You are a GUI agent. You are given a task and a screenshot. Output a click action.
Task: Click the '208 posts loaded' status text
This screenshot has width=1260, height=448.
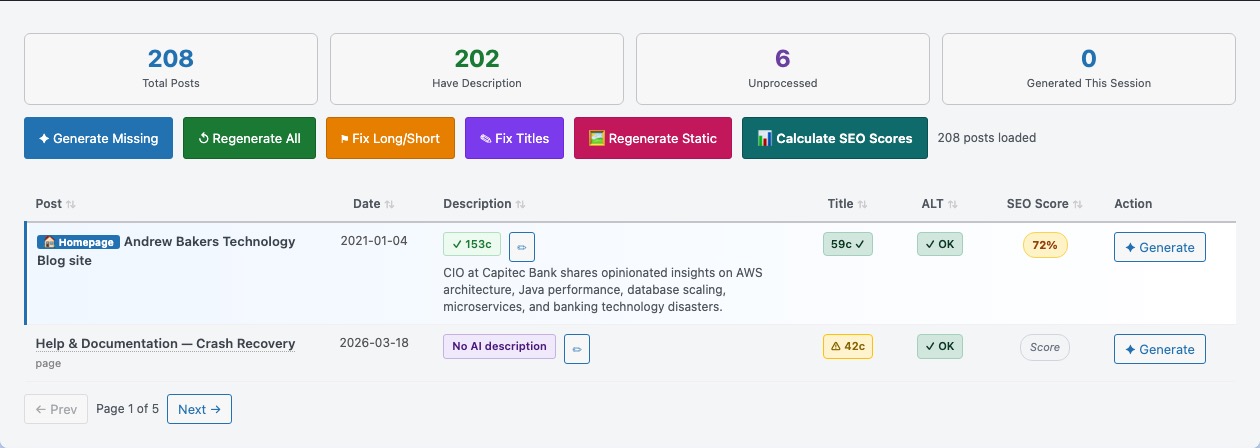click(x=987, y=138)
